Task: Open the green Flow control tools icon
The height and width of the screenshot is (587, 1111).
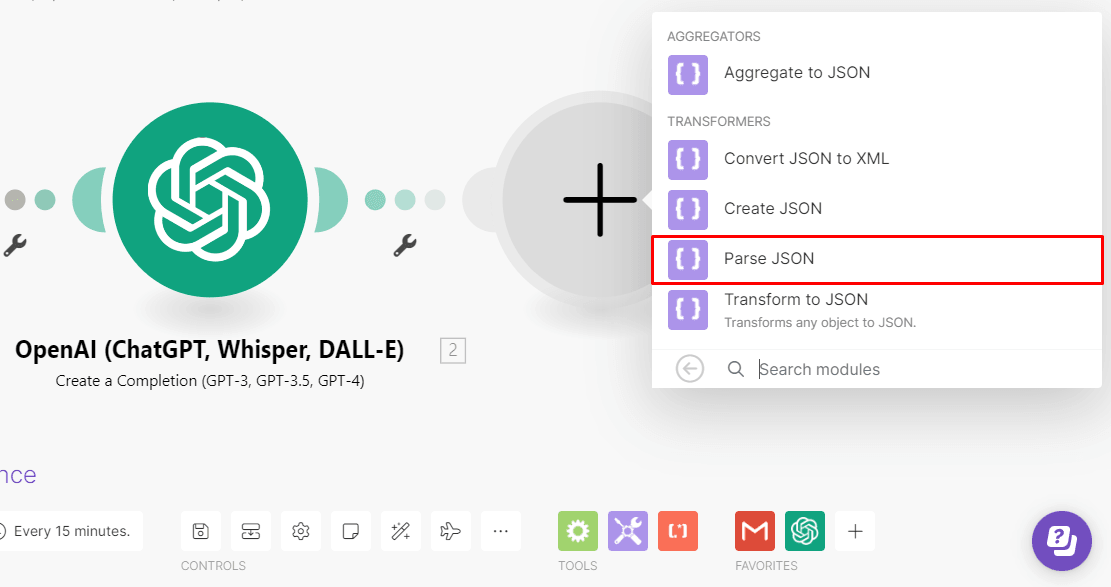Action: pyautogui.click(x=577, y=531)
